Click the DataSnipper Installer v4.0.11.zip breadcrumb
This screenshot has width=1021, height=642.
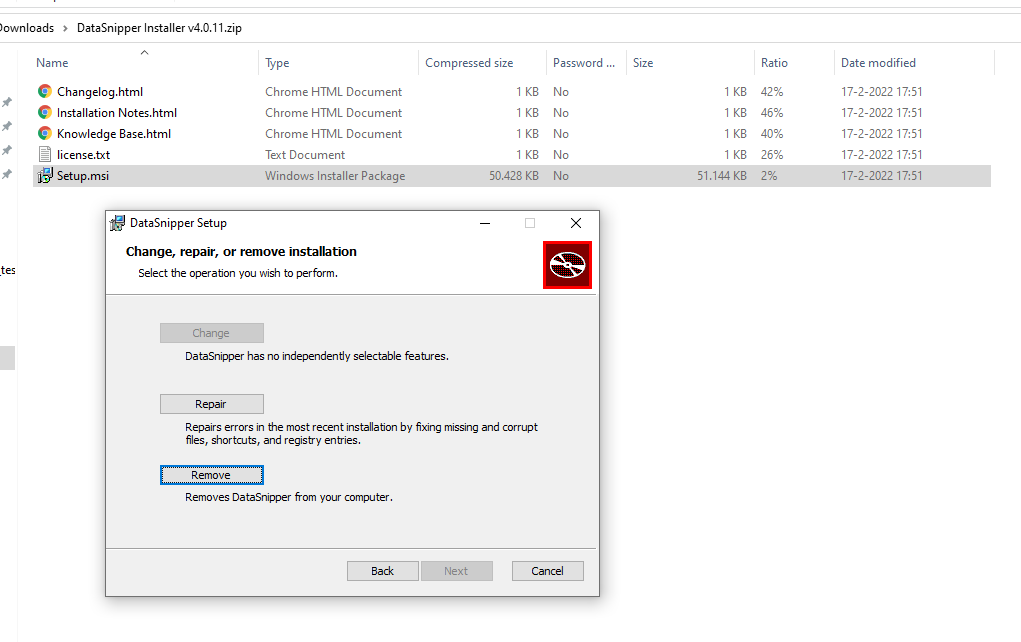coord(159,28)
